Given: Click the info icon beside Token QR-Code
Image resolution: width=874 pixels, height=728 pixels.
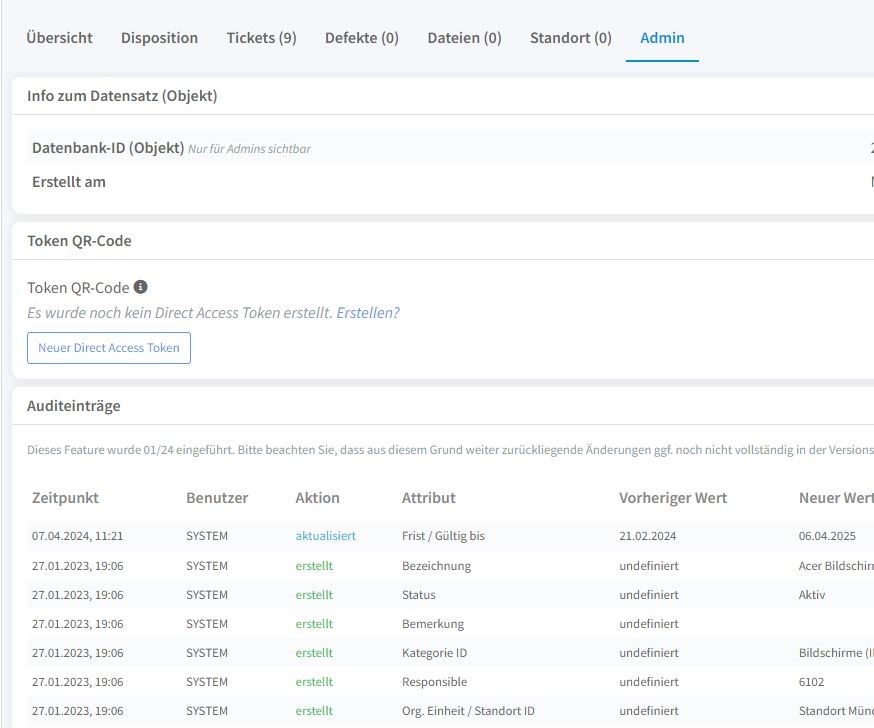Looking at the screenshot, I should tap(141, 287).
